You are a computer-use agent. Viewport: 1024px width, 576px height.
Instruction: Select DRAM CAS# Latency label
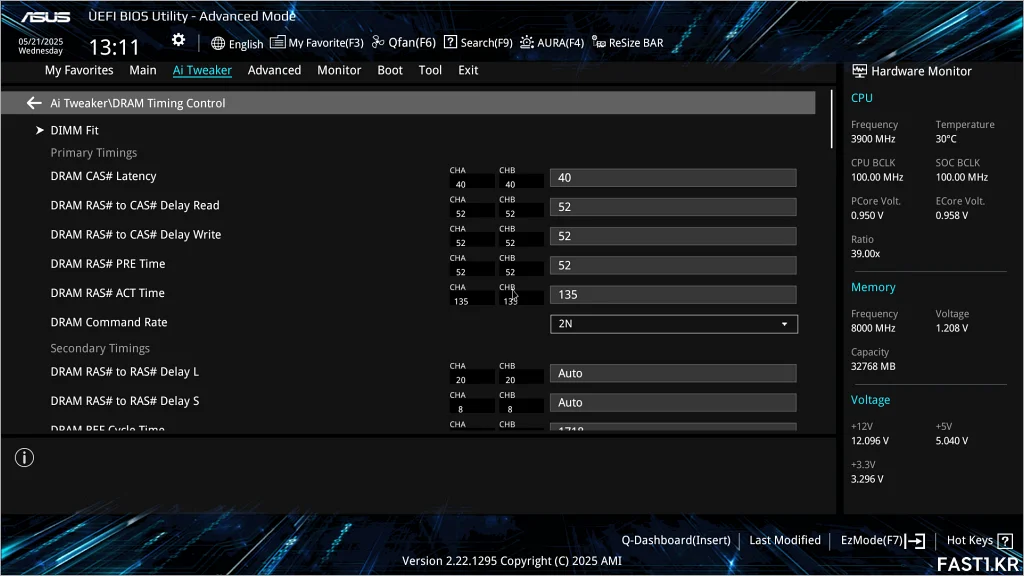103,176
